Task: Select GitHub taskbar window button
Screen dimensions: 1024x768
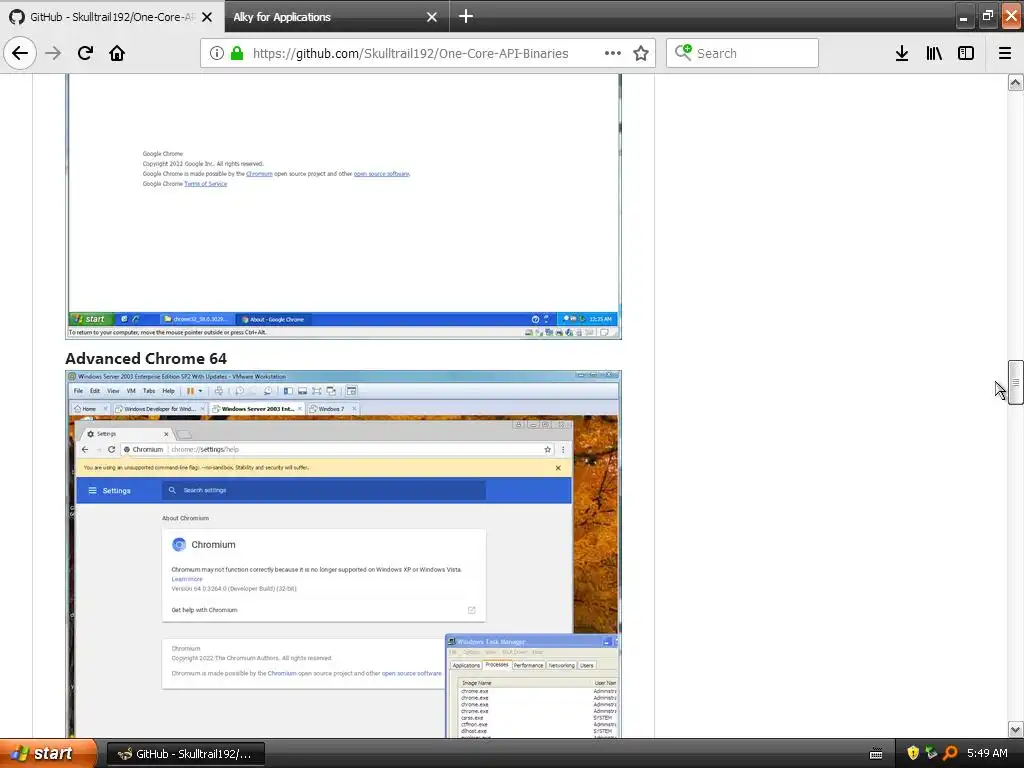Action: pos(185,754)
